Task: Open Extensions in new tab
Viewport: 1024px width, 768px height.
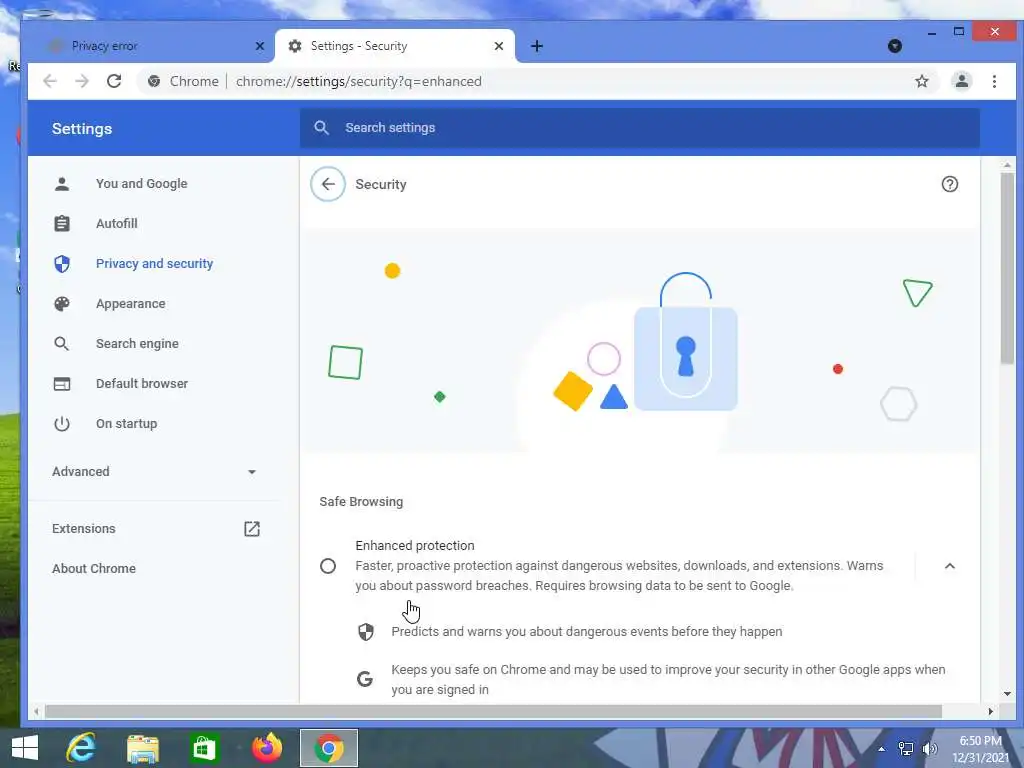Action: click(155, 528)
